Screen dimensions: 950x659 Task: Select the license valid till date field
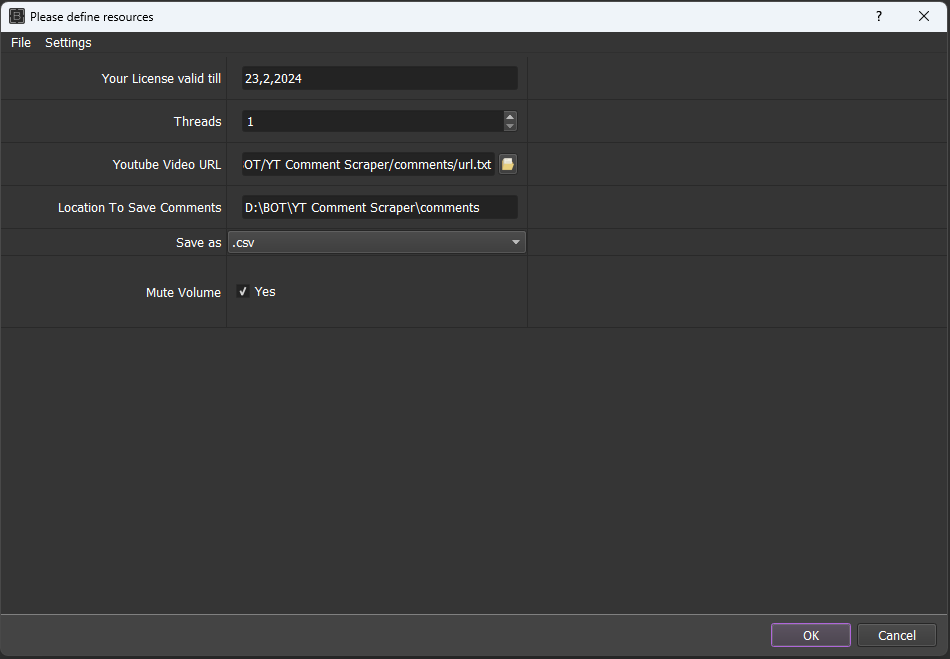coord(379,79)
